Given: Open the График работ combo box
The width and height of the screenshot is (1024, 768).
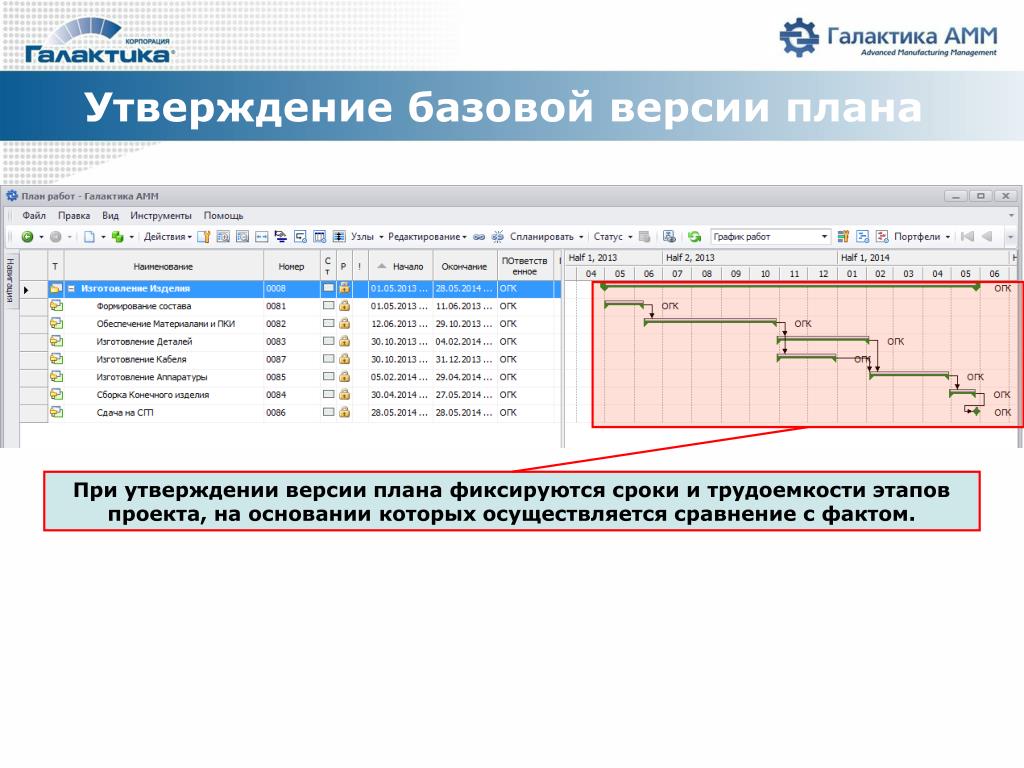Looking at the screenshot, I should pos(771,236).
